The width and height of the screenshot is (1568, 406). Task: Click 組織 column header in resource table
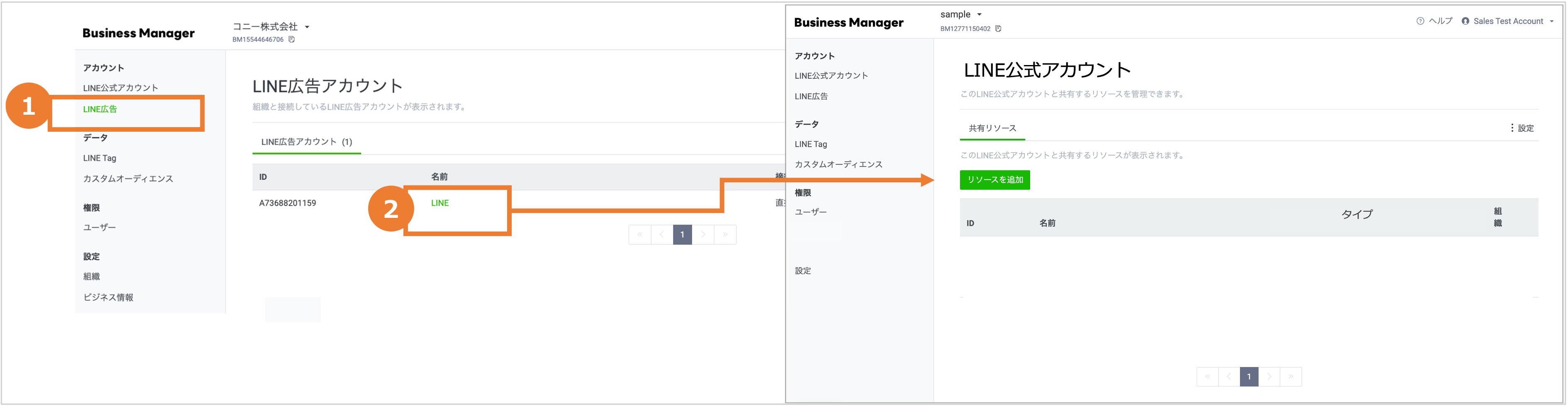point(1498,217)
